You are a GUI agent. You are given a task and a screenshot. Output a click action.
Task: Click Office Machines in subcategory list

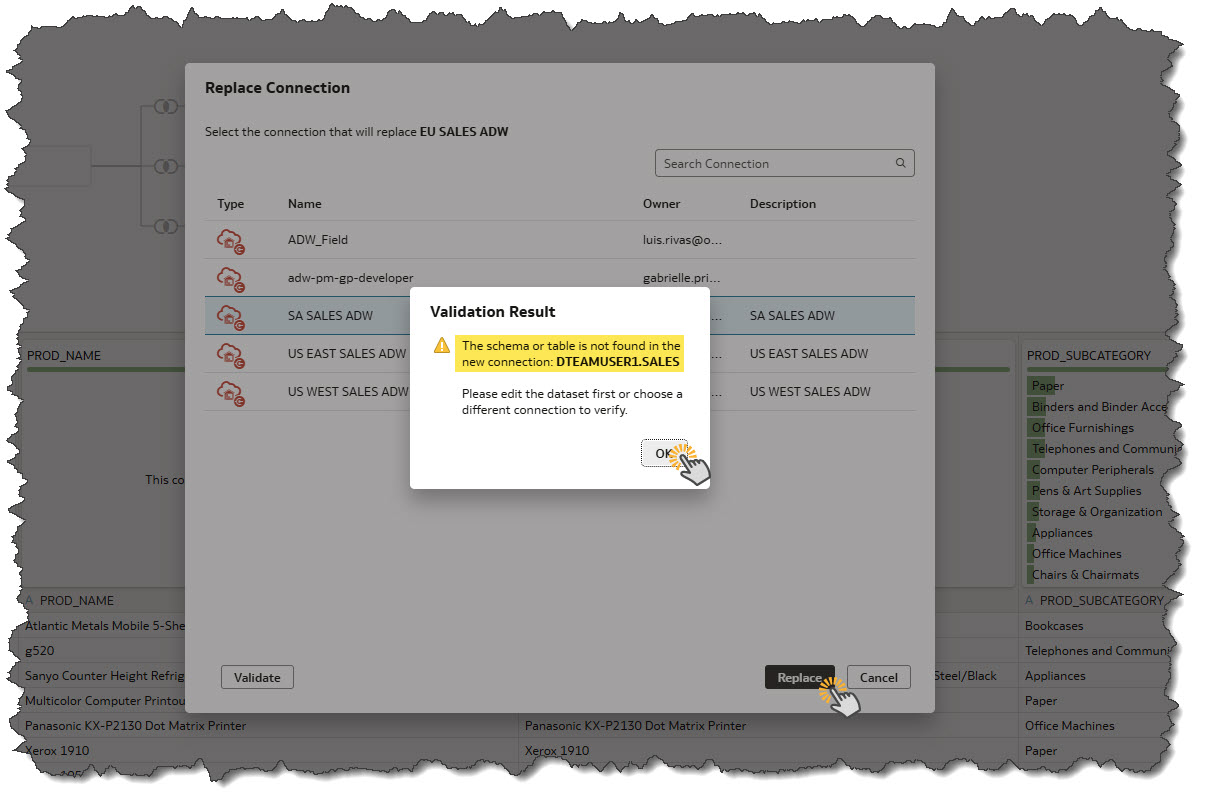click(1077, 554)
